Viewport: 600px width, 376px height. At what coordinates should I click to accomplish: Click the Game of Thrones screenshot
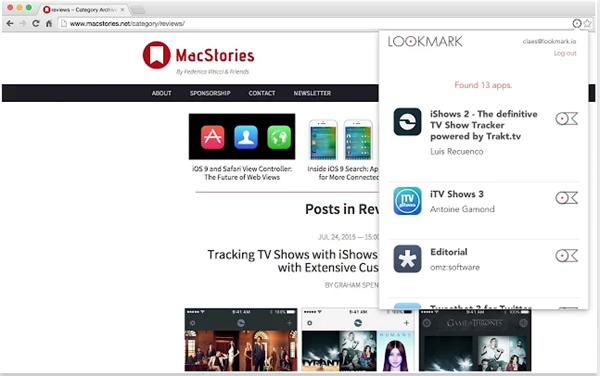coord(475,340)
